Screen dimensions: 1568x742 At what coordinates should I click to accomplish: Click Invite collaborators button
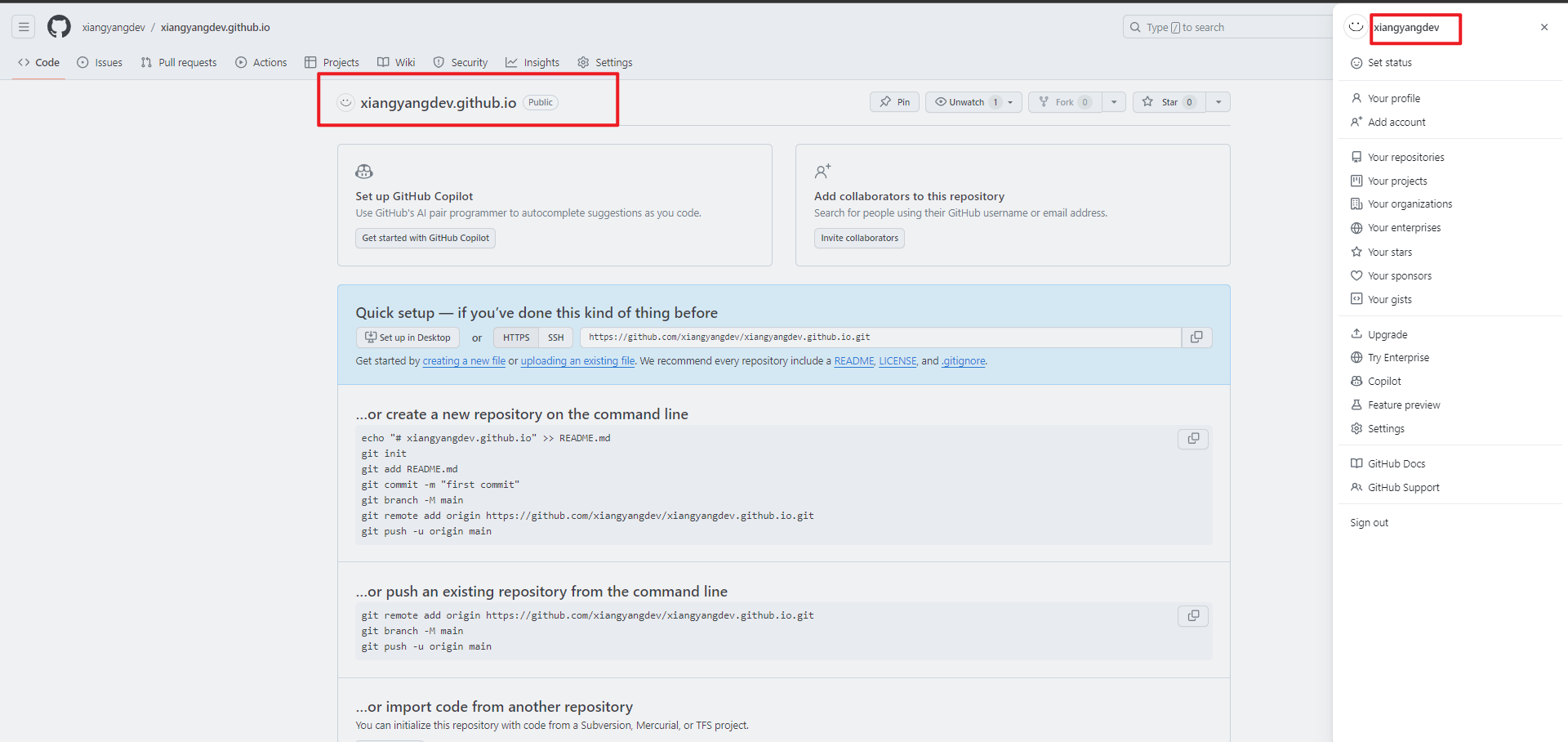click(859, 238)
